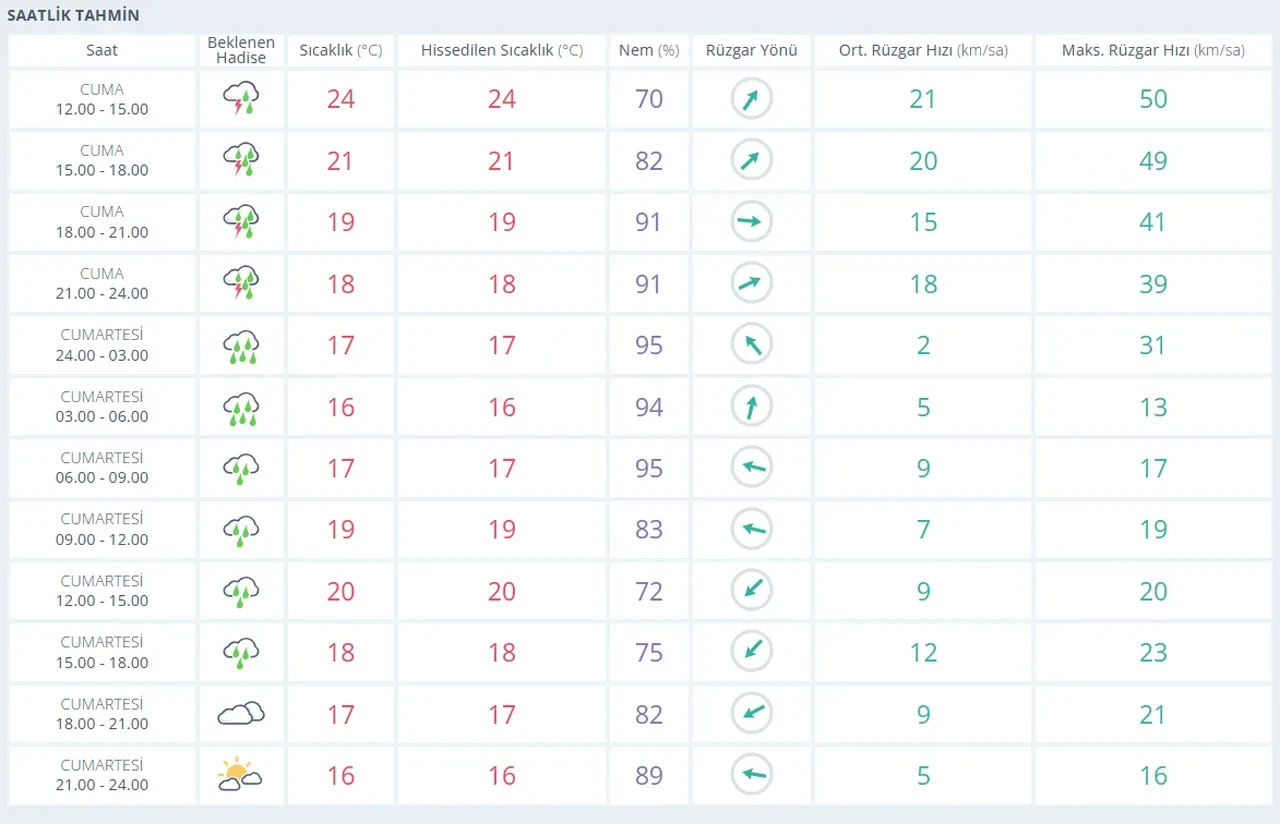Click the Sıcaklık (°C) column header
This screenshot has width=1280, height=824.
[341, 50]
